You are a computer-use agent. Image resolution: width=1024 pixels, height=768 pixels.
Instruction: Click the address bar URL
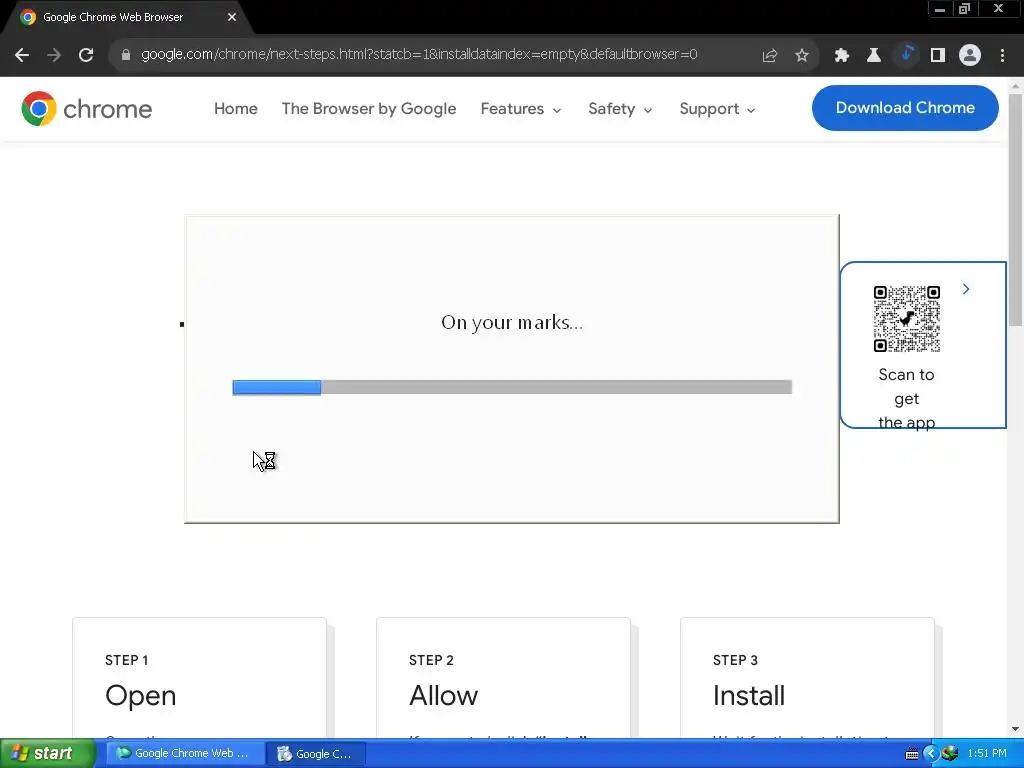[419, 54]
